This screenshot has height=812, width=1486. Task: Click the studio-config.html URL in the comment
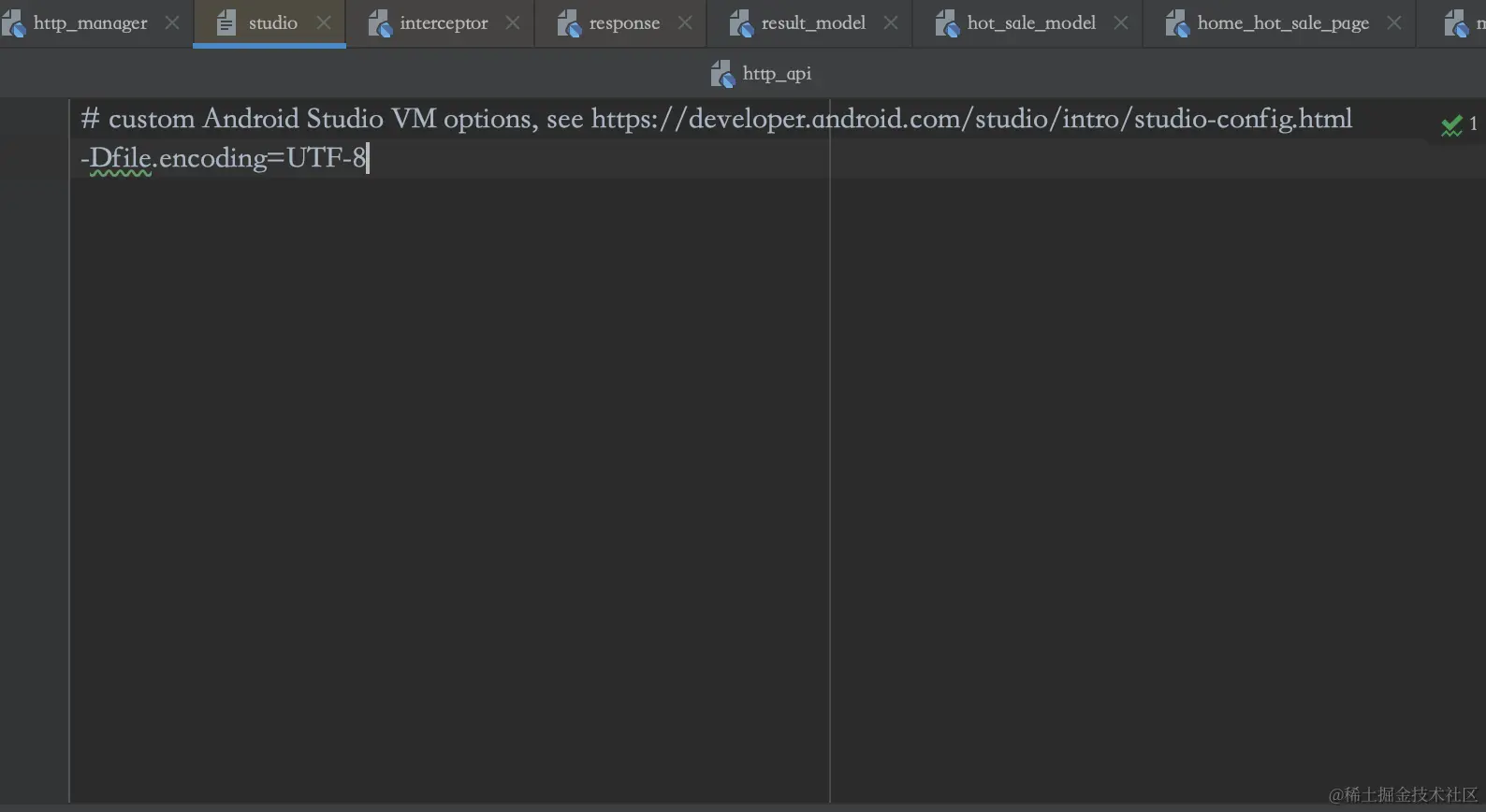pos(971,119)
